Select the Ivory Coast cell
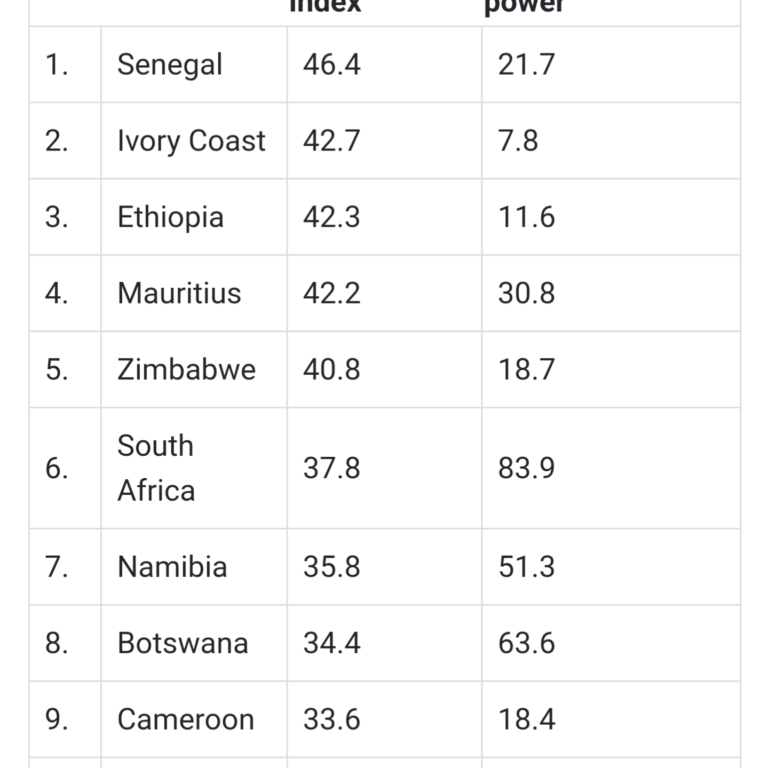This screenshot has width=768, height=768. (x=191, y=141)
